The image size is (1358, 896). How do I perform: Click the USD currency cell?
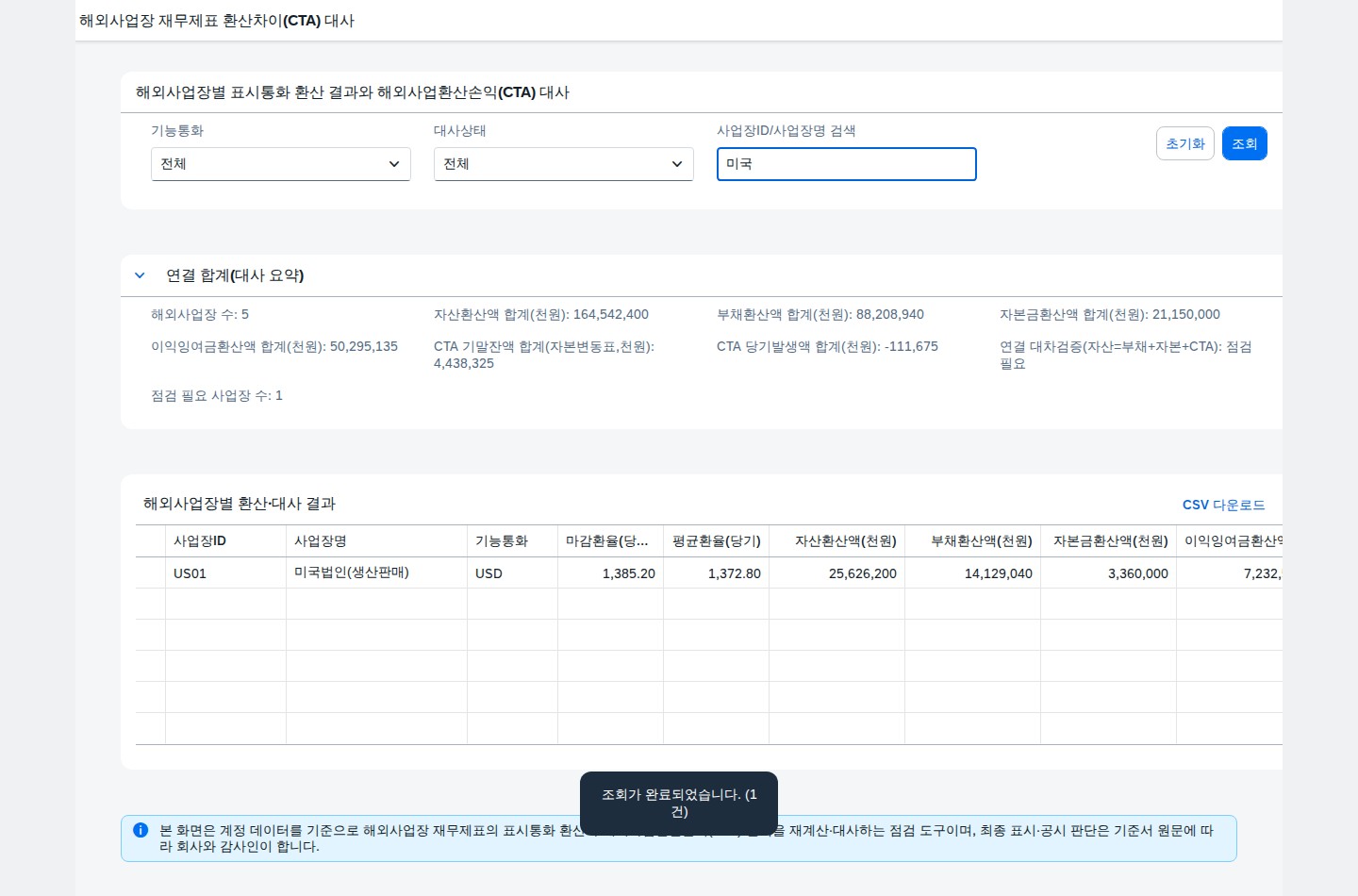tap(512, 572)
